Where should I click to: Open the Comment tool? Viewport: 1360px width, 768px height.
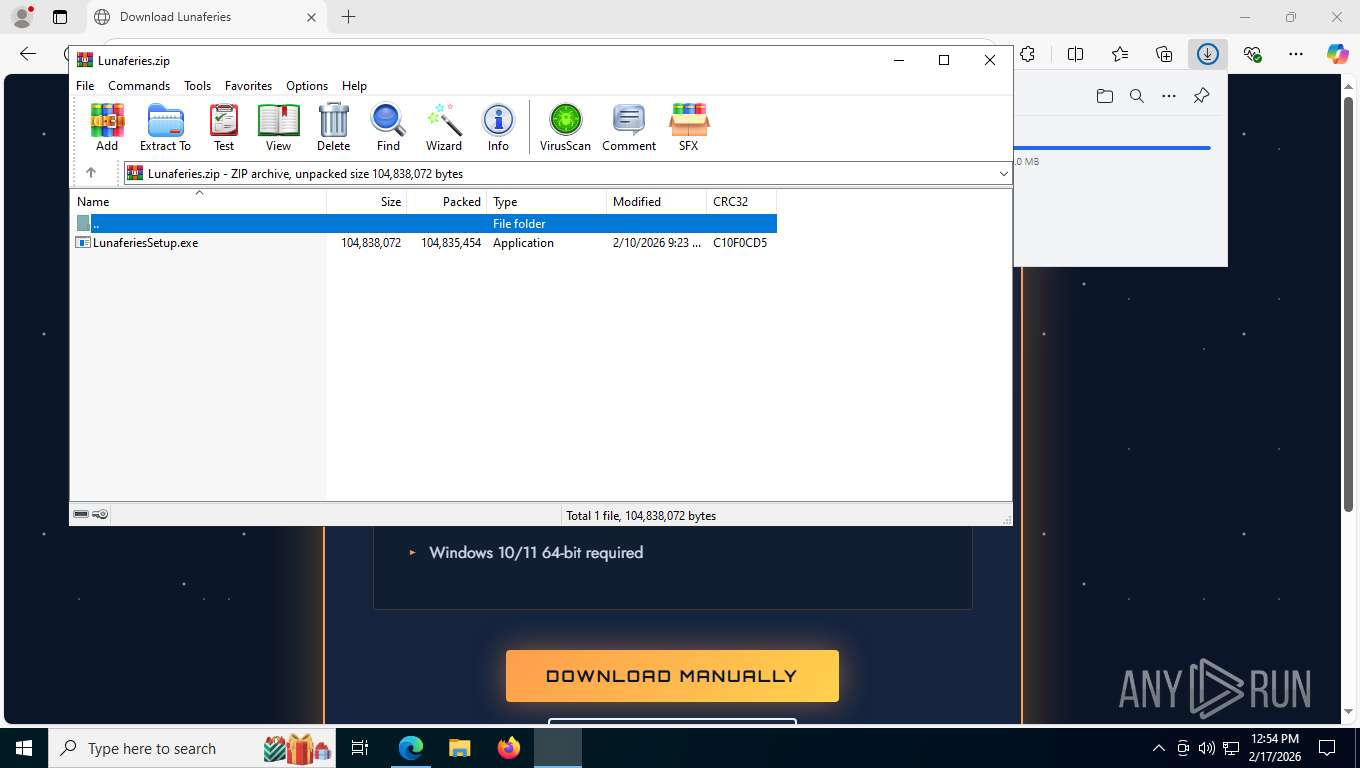pos(629,127)
